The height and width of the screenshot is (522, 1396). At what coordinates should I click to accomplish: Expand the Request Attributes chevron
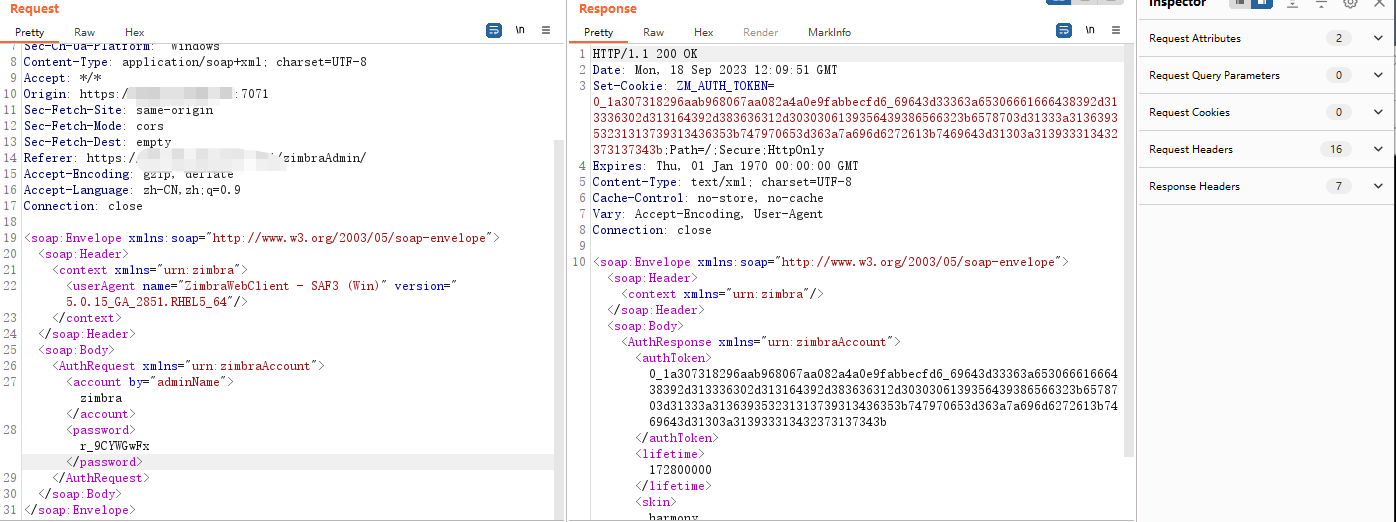tap(1378, 38)
